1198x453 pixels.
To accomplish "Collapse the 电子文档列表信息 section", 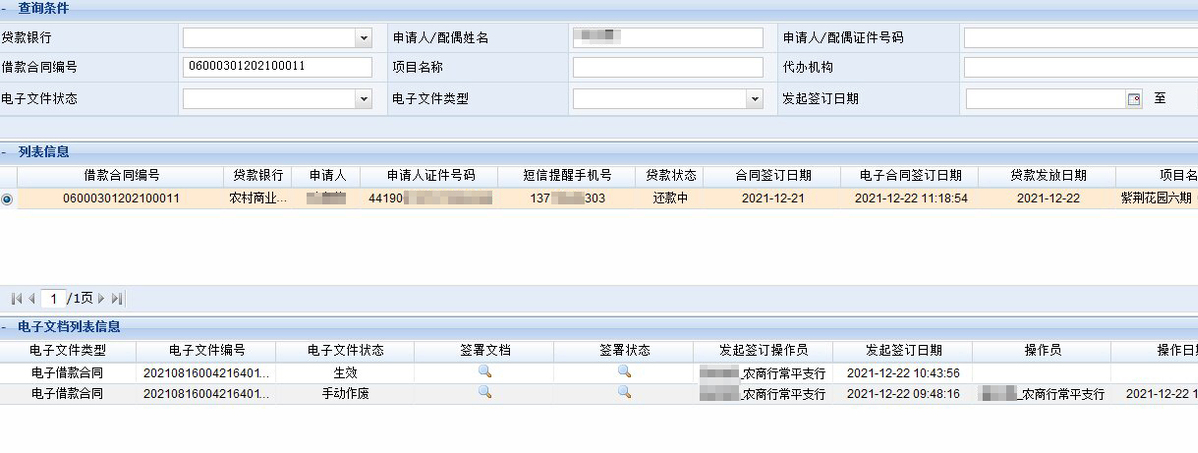I will point(5,326).
